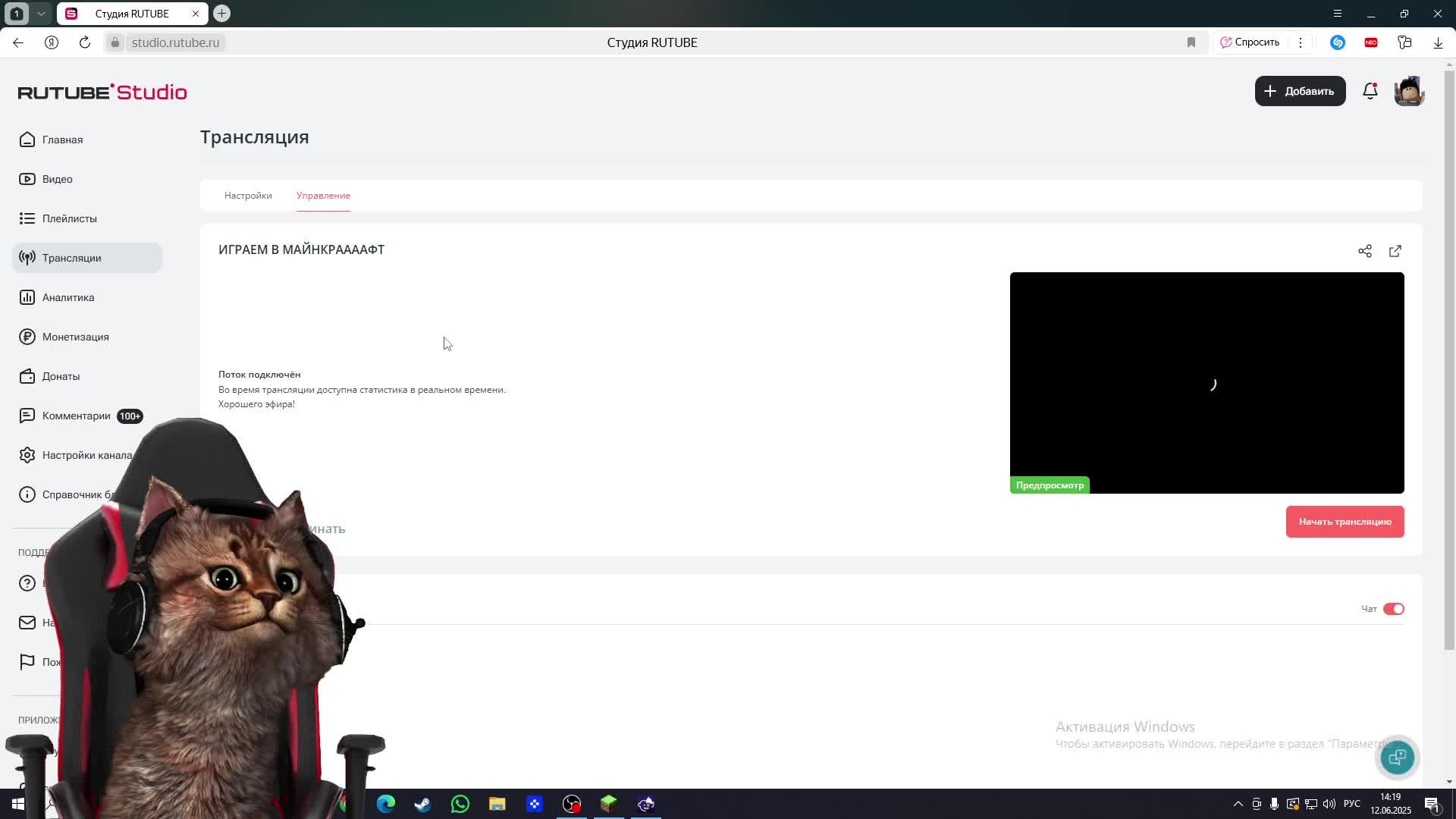The width and height of the screenshot is (1456, 819).
Task: Click the Добавить button
Action: coord(1300,91)
